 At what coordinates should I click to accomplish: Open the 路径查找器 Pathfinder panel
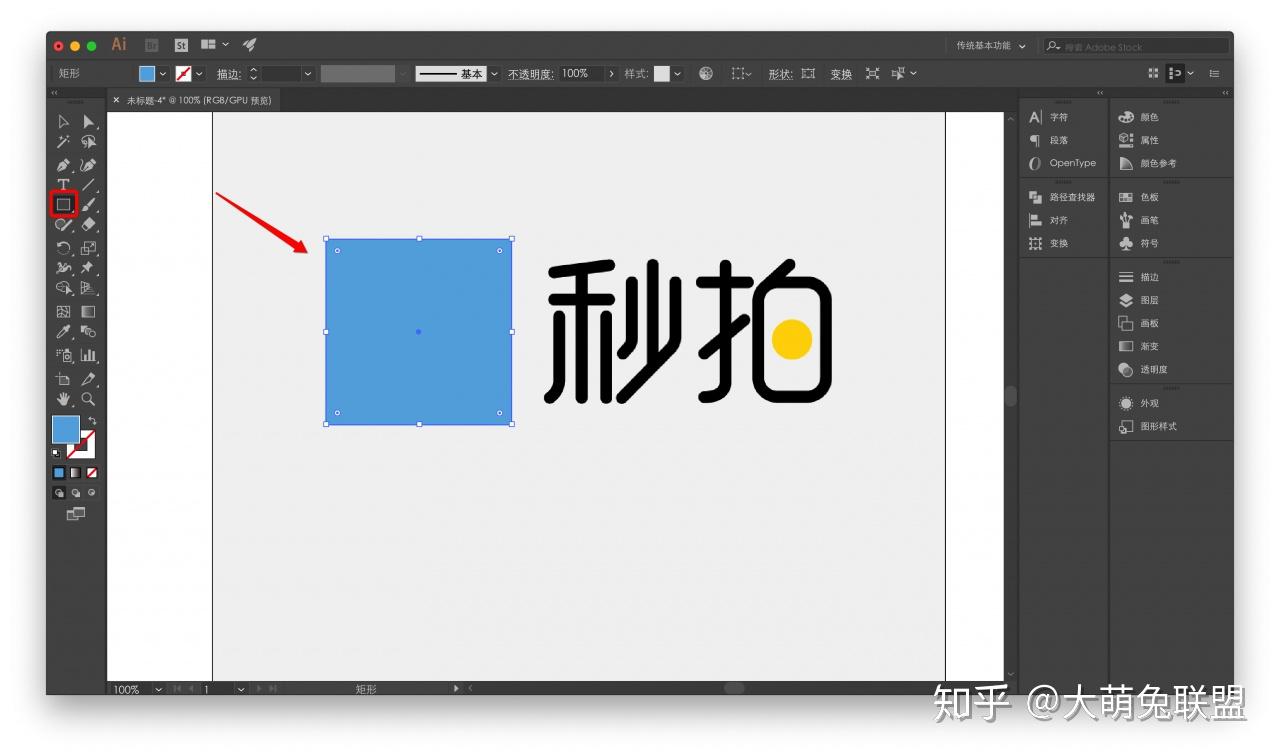(x=1063, y=197)
